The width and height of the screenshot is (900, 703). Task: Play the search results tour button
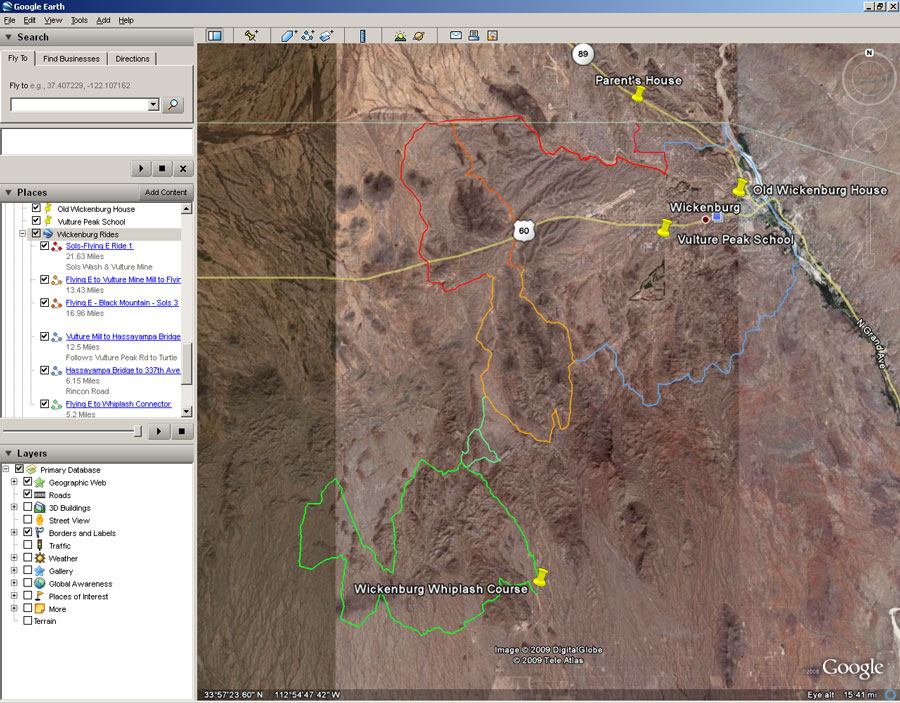coord(141,169)
